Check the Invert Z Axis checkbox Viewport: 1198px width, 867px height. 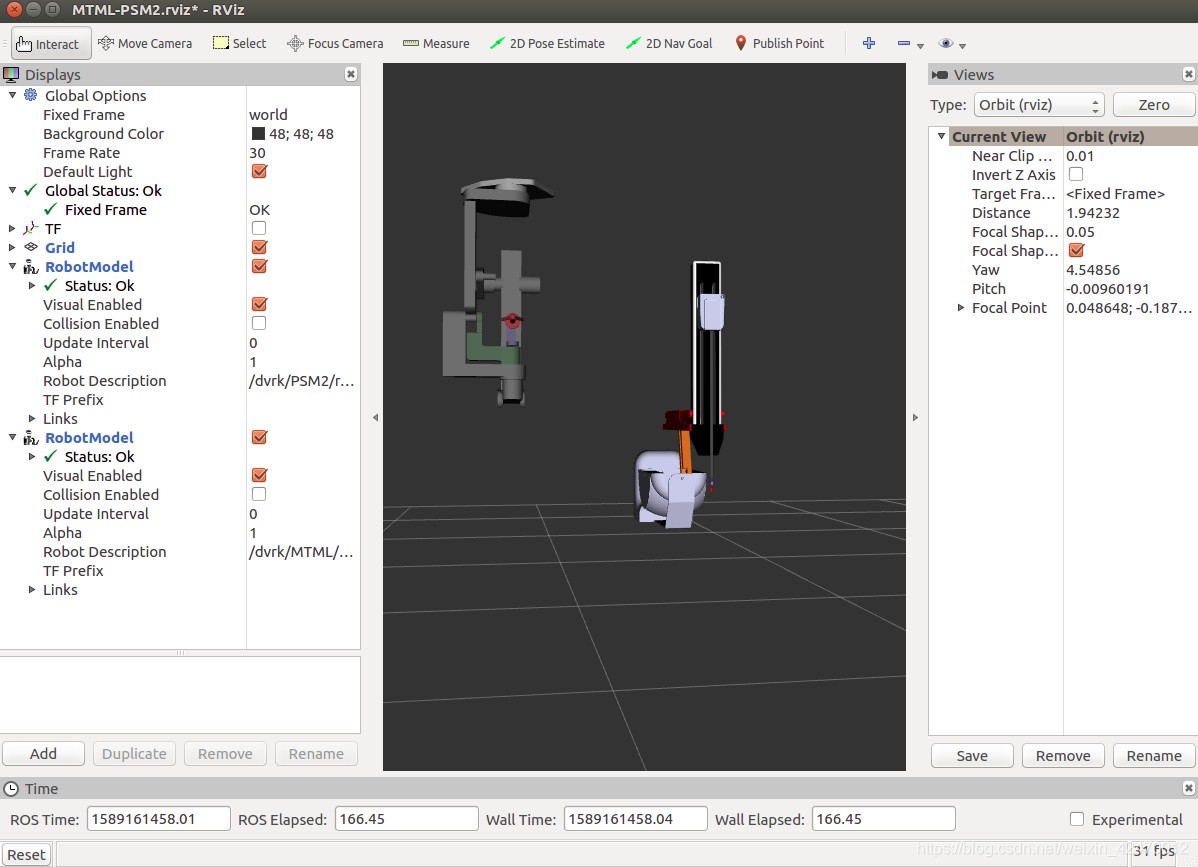pos(1076,174)
